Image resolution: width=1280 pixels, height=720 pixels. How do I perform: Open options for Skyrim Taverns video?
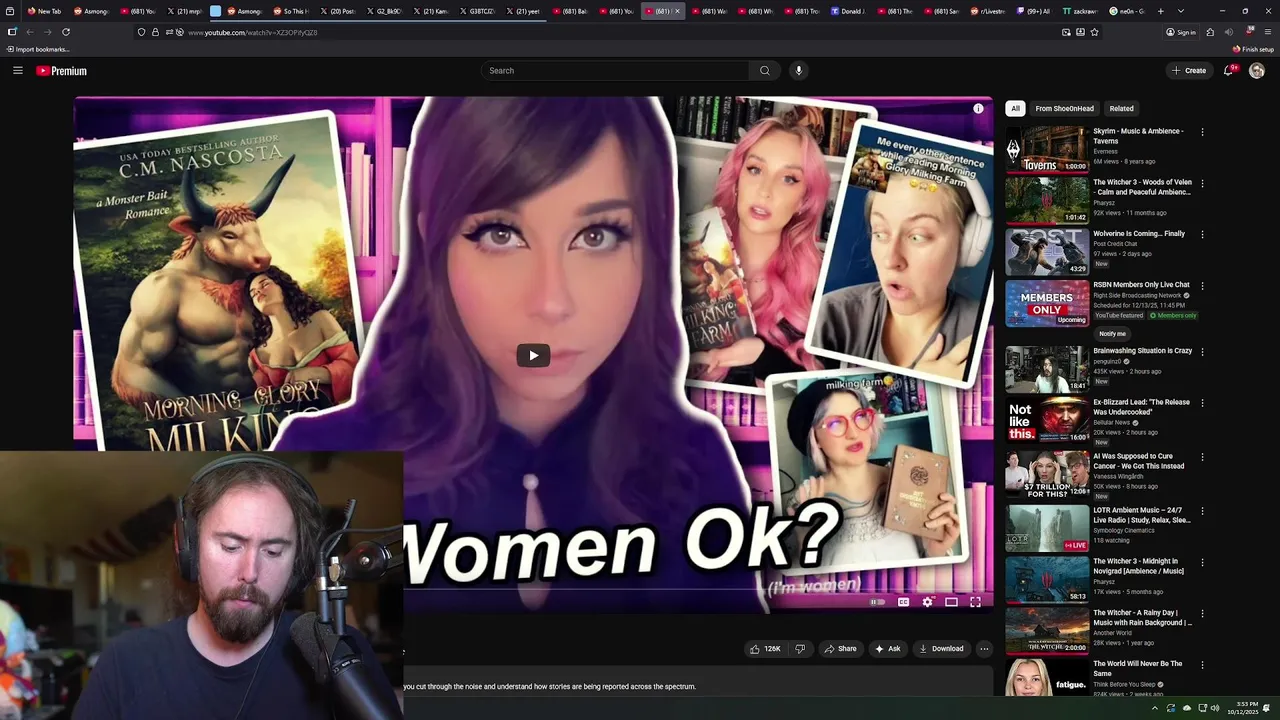point(1202,132)
